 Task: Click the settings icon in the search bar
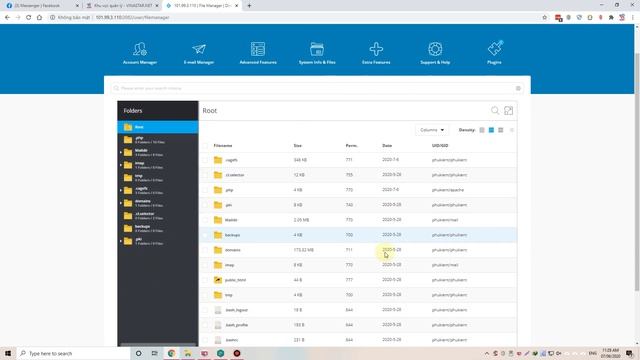[518, 88]
